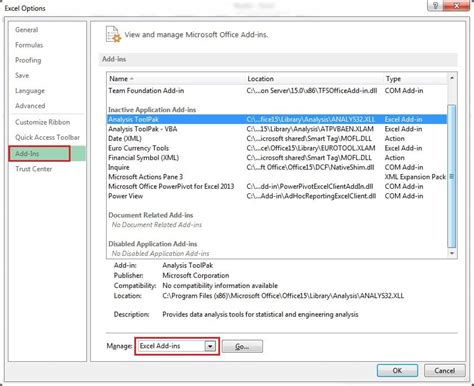The image size is (474, 386).
Task: Click the ANALYS32.XLL location path text
Action: click(x=283, y=296)
